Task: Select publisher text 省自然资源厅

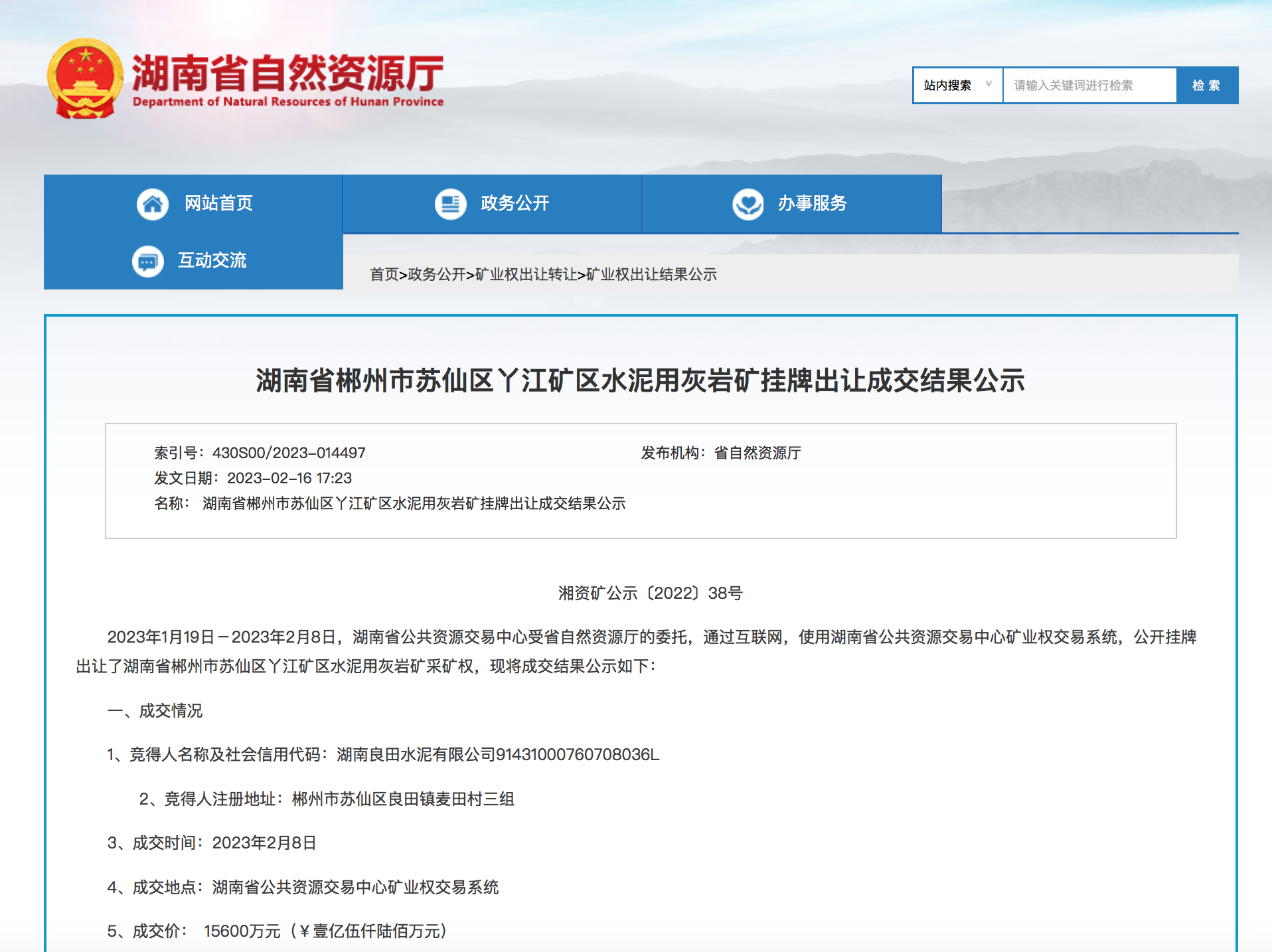Action: (x=757, y=453)
